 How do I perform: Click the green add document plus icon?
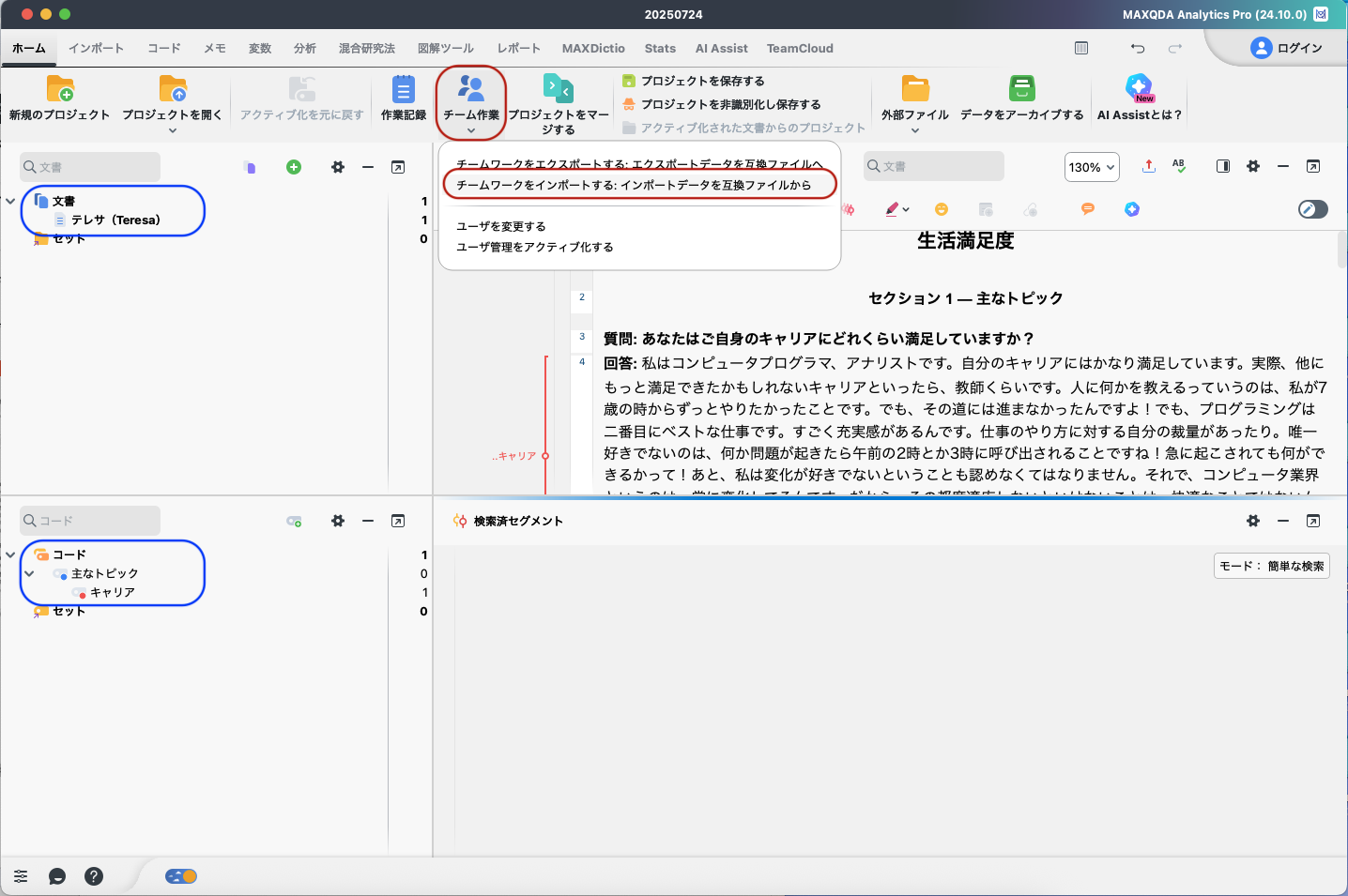(x=294, y=167)
